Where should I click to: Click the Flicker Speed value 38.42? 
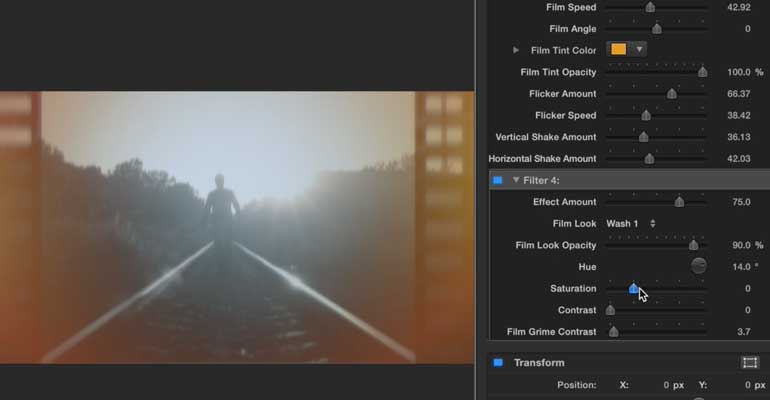pyautogui.click(x=739, y=115)
